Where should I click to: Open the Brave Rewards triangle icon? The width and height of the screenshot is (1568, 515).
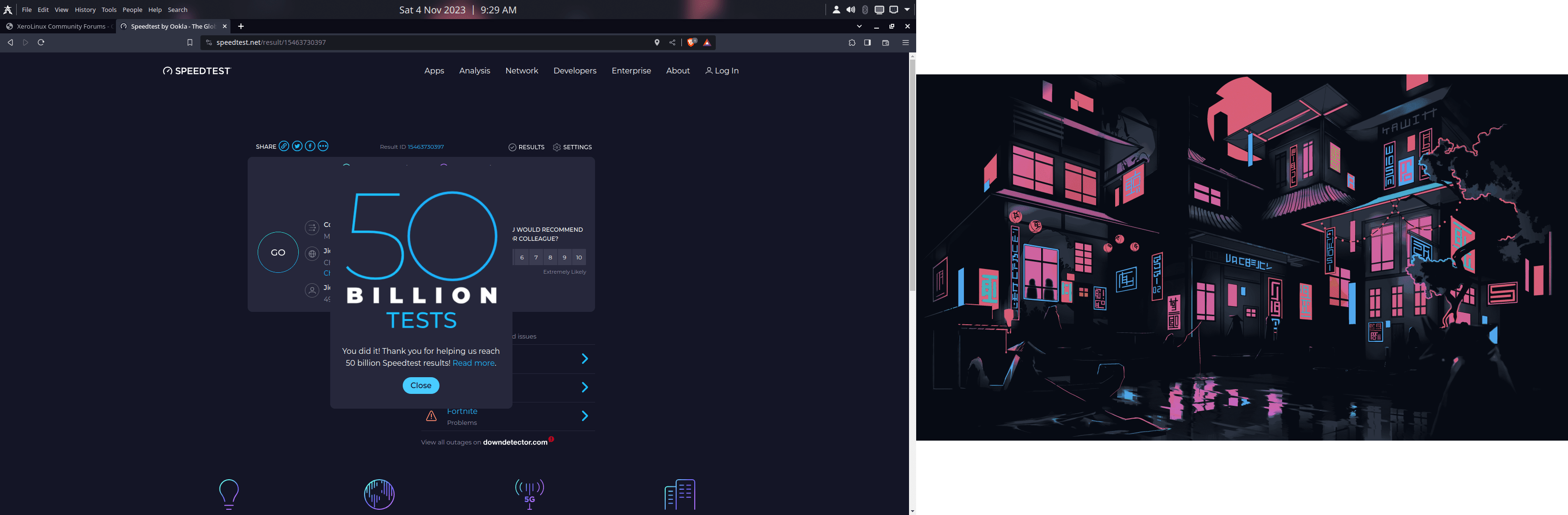(707, 42)
